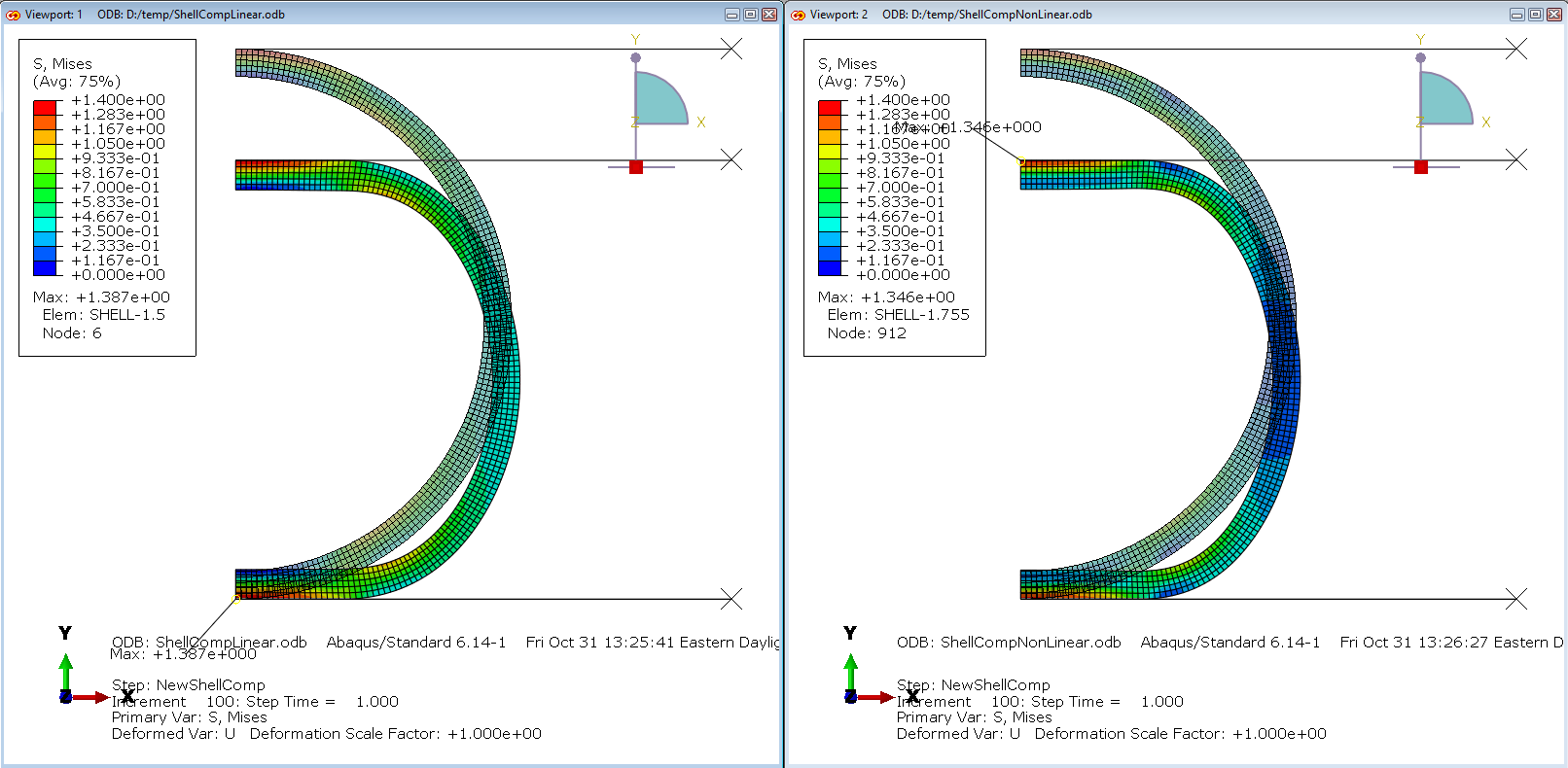Click 'ODB: ShellCompLinear.odb' in Viewport 1 state block
The image size is (1568, 768).
tap(209, 643)
